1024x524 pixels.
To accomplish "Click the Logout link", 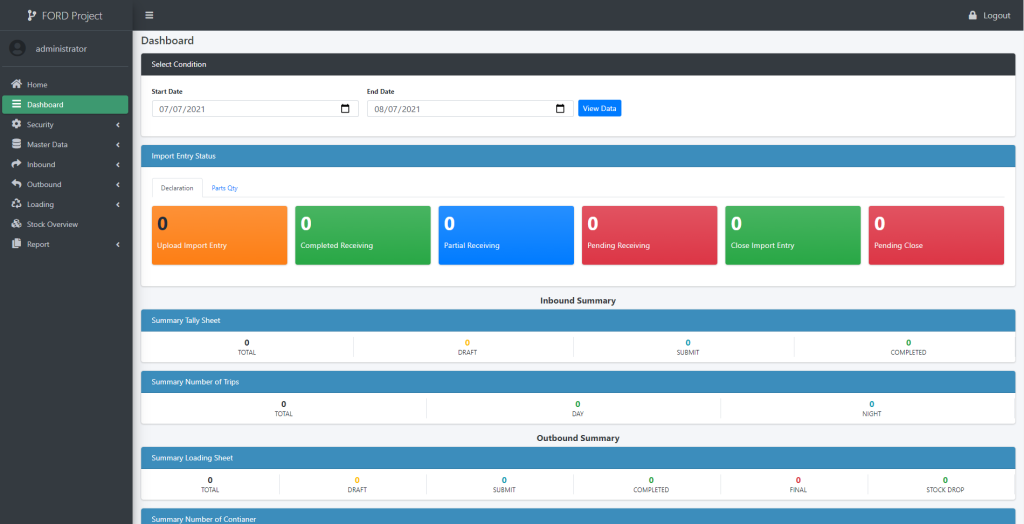I will pyautogui.click(x=989, y=16).
